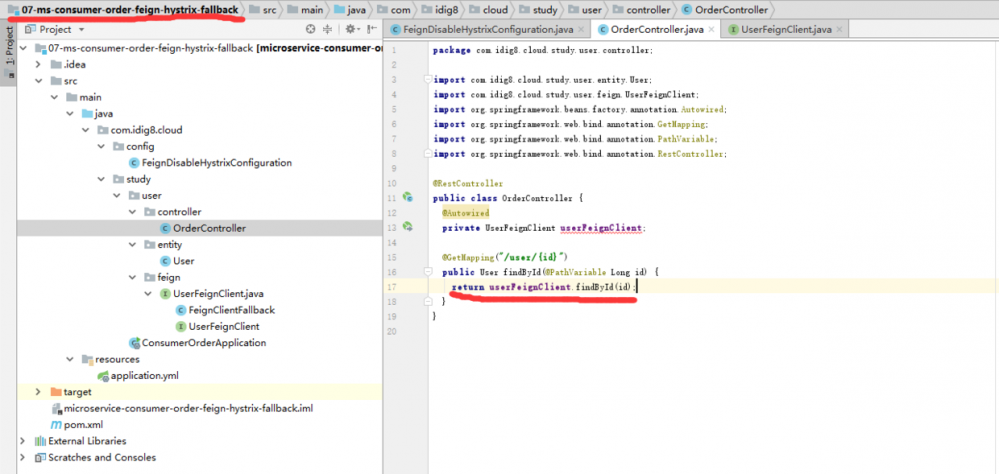Click the Collapse All icon in Project panel
This screenshot has height=474, width=999.
tap(328, 30)
